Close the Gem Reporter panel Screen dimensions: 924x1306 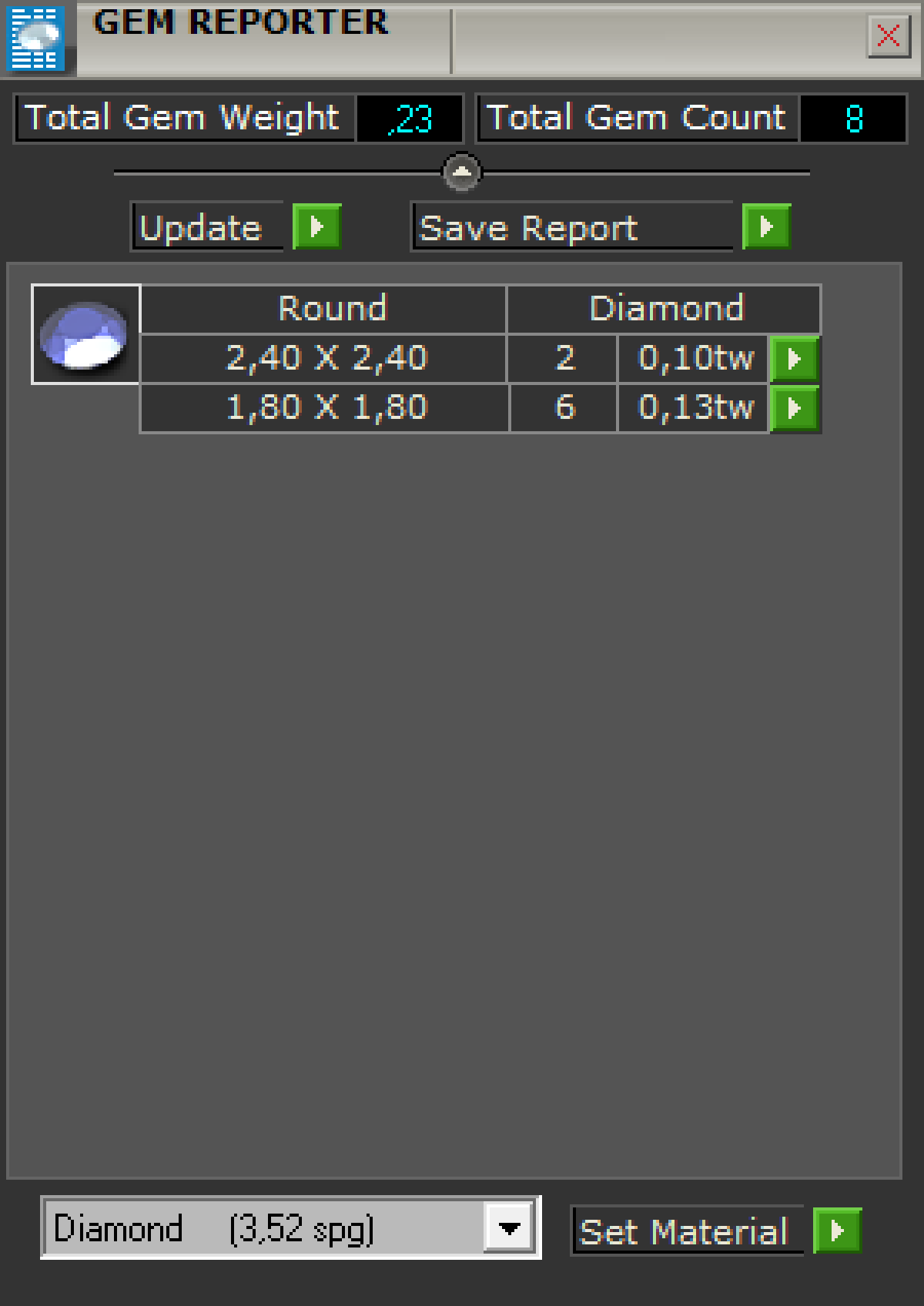(888, 35)
